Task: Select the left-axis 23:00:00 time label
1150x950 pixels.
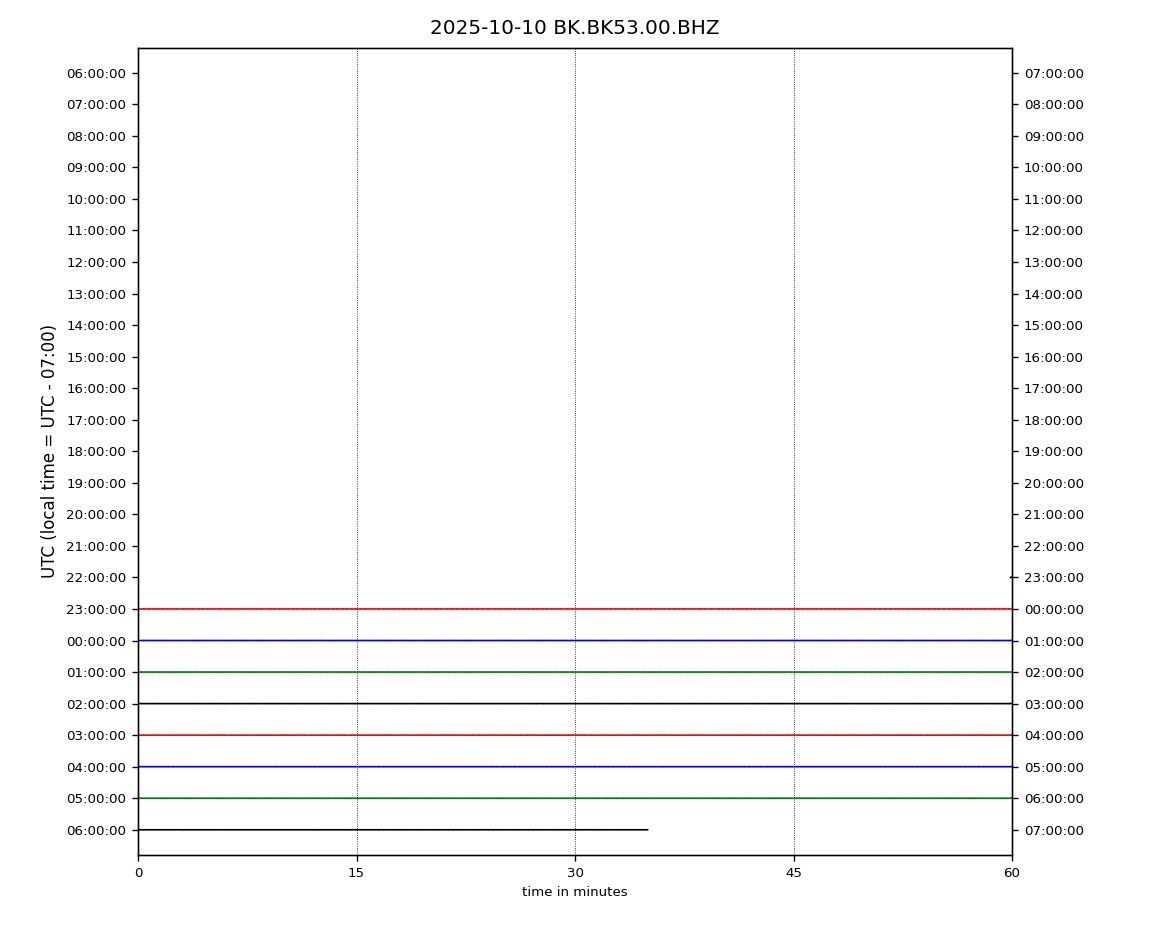Action: click(96, 609)
